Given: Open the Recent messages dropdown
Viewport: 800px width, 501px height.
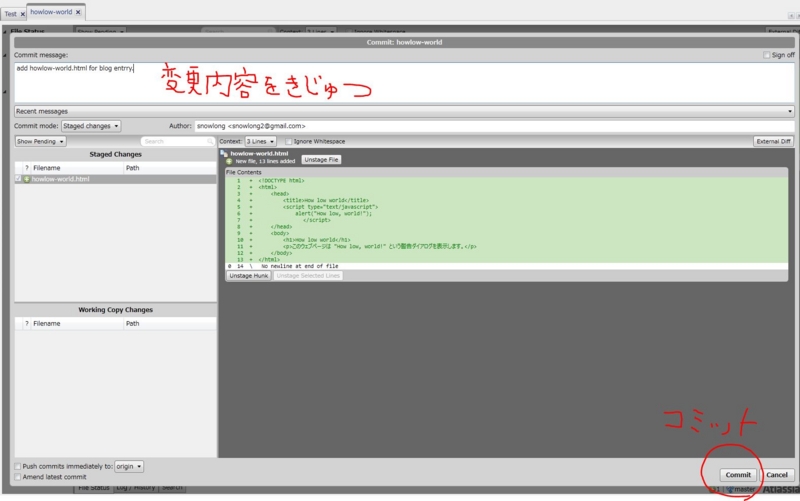Looking at the screenshot, I should (x=404, y=111).
